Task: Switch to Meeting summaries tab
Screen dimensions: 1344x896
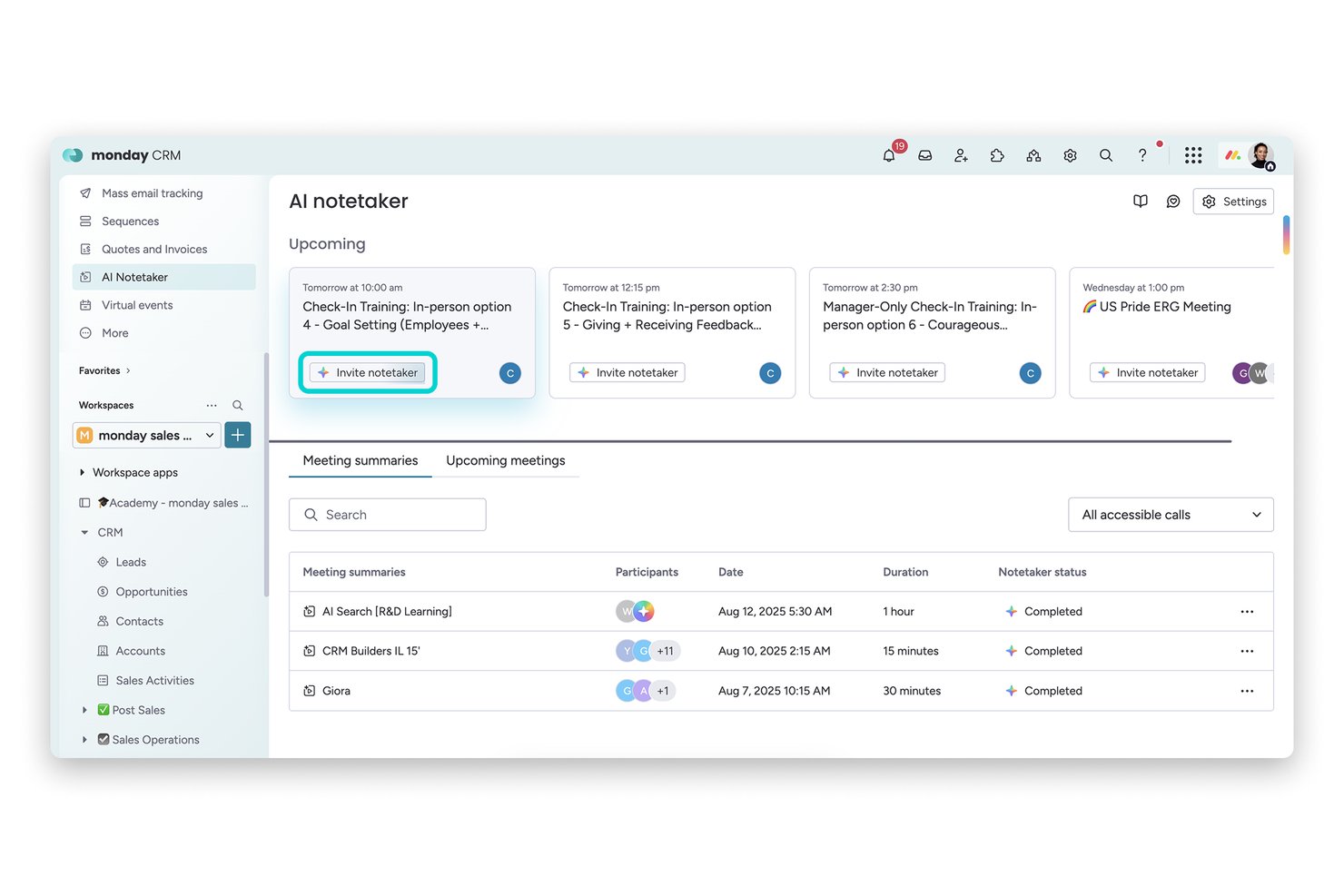Action: (x=361, y=461)
